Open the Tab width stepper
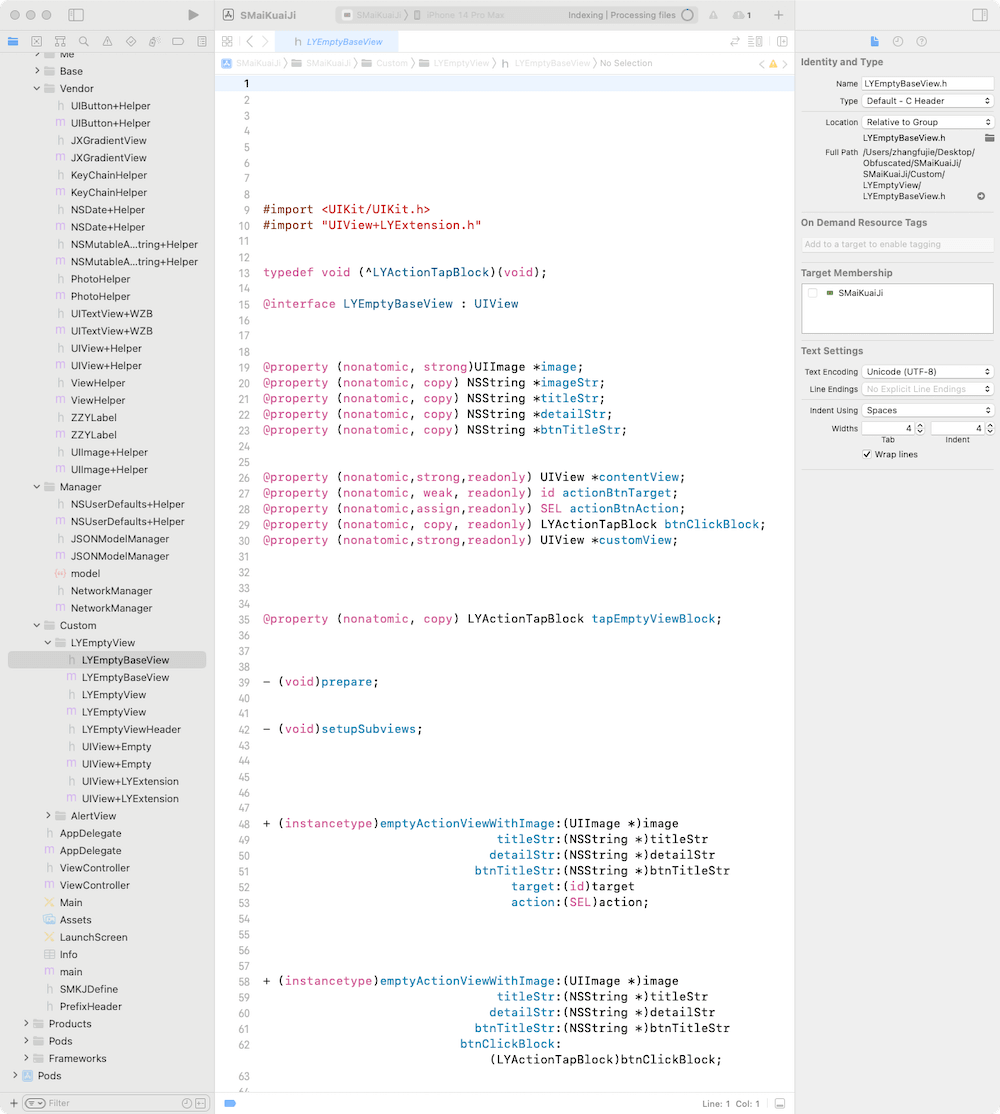Viewport: 1000px width, 1114px height. click(x=920, y=428)
